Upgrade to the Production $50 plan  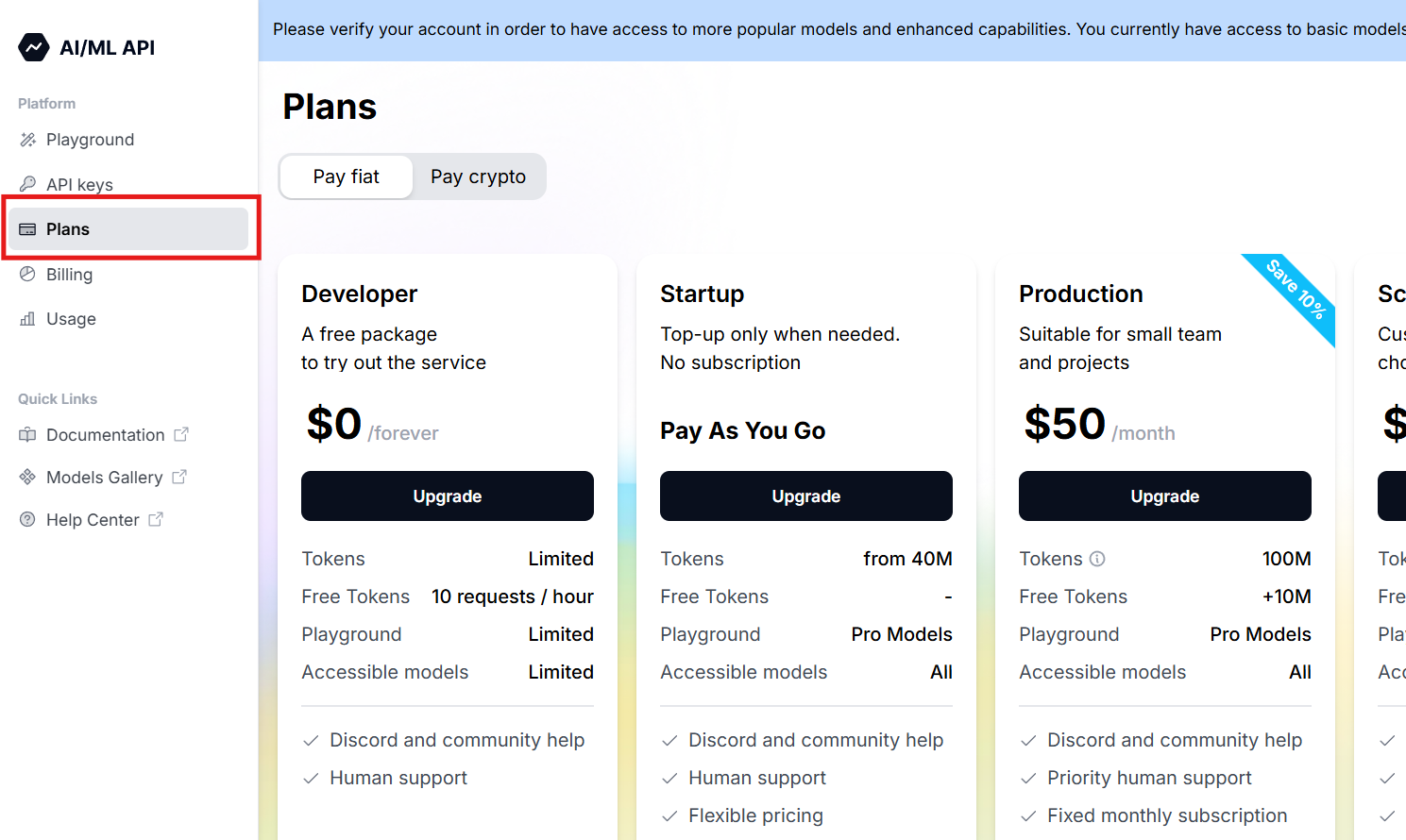click(1165, 496)
